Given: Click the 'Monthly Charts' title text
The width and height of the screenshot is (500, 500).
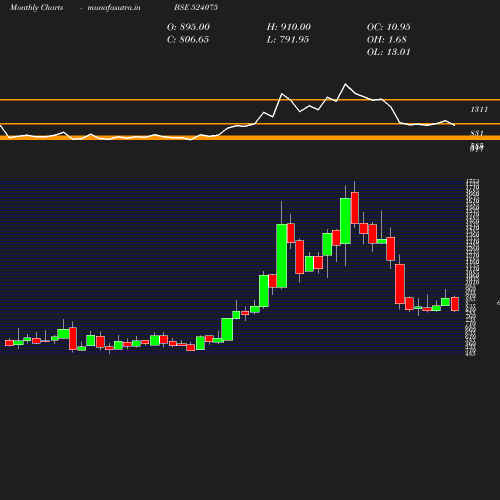Looking at the screenshot, I should click(36, 8).
